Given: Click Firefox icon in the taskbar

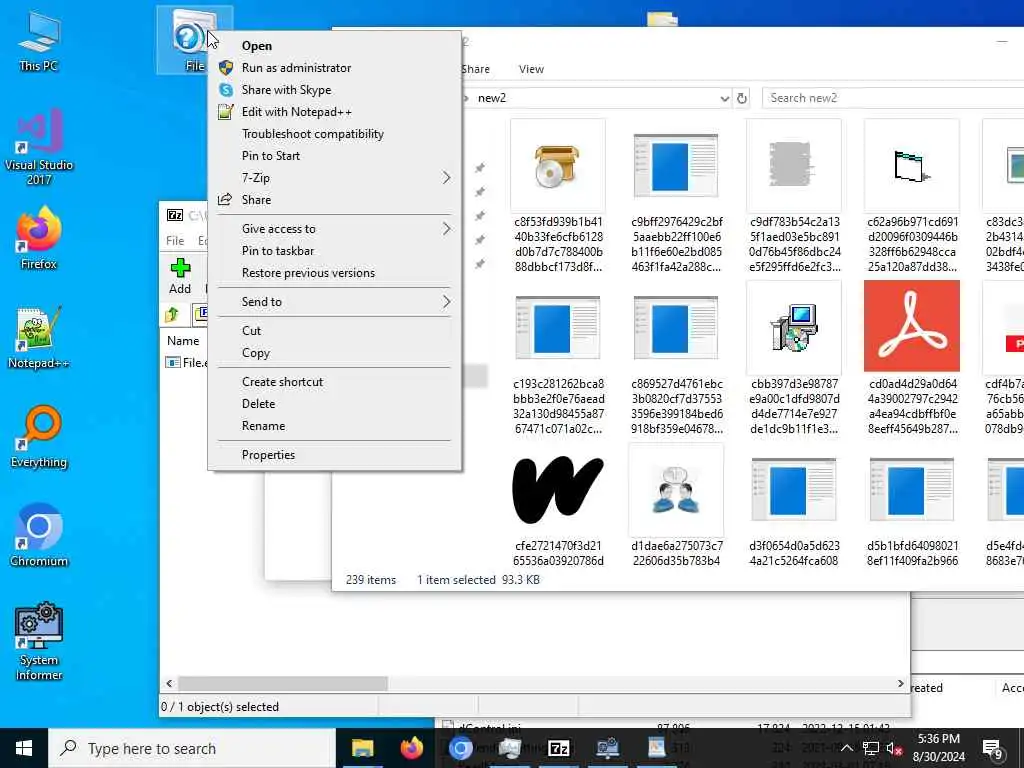Looking at the screenshot, I should (411, 748).
